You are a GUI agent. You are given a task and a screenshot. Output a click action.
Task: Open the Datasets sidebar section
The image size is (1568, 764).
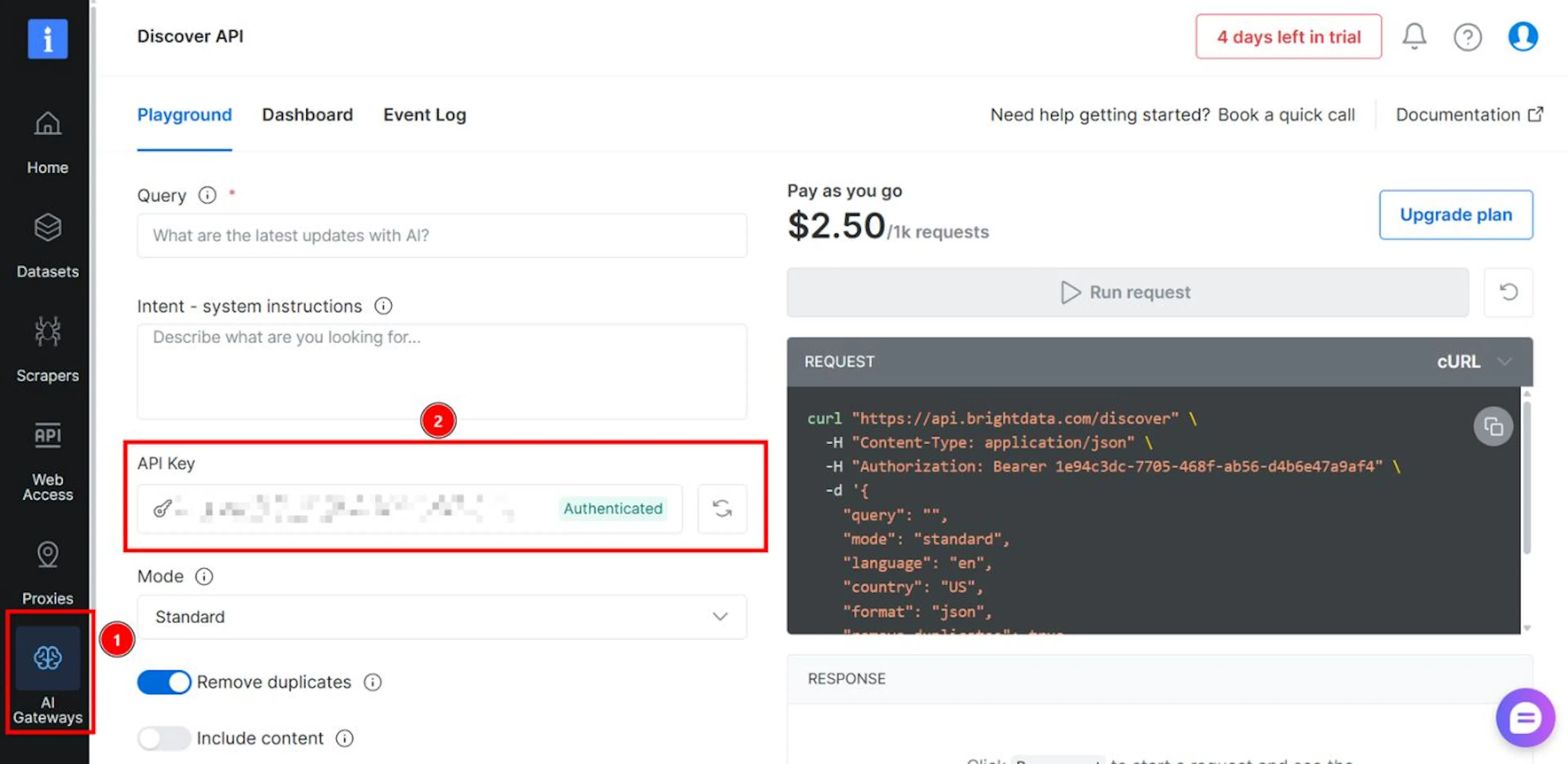[x=47, y=246]
